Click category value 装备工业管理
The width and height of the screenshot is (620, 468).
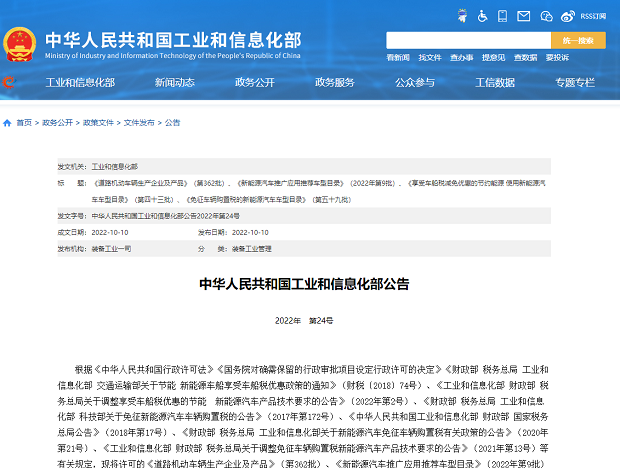[251, 249]
